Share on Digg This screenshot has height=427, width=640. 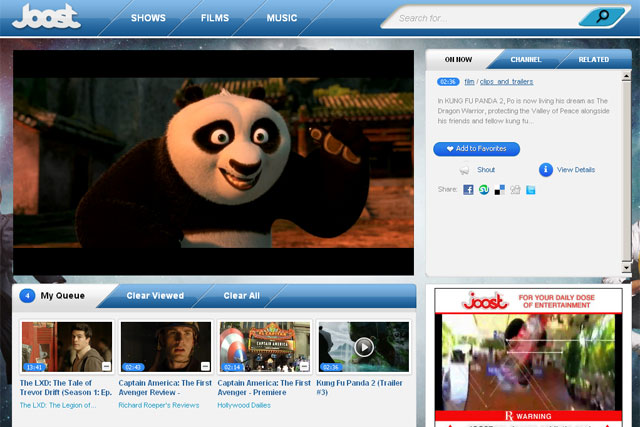click(515, 190)
